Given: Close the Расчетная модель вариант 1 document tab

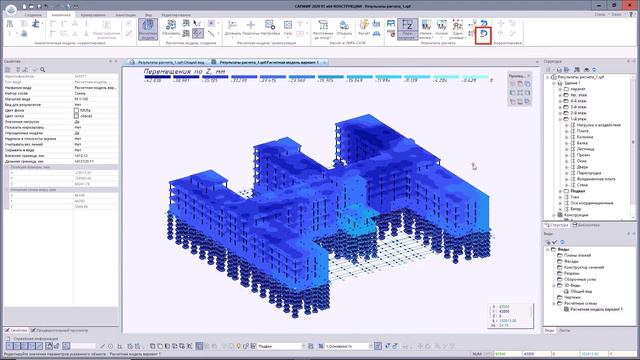Looking at the screenshot, I should click(324, 62).
